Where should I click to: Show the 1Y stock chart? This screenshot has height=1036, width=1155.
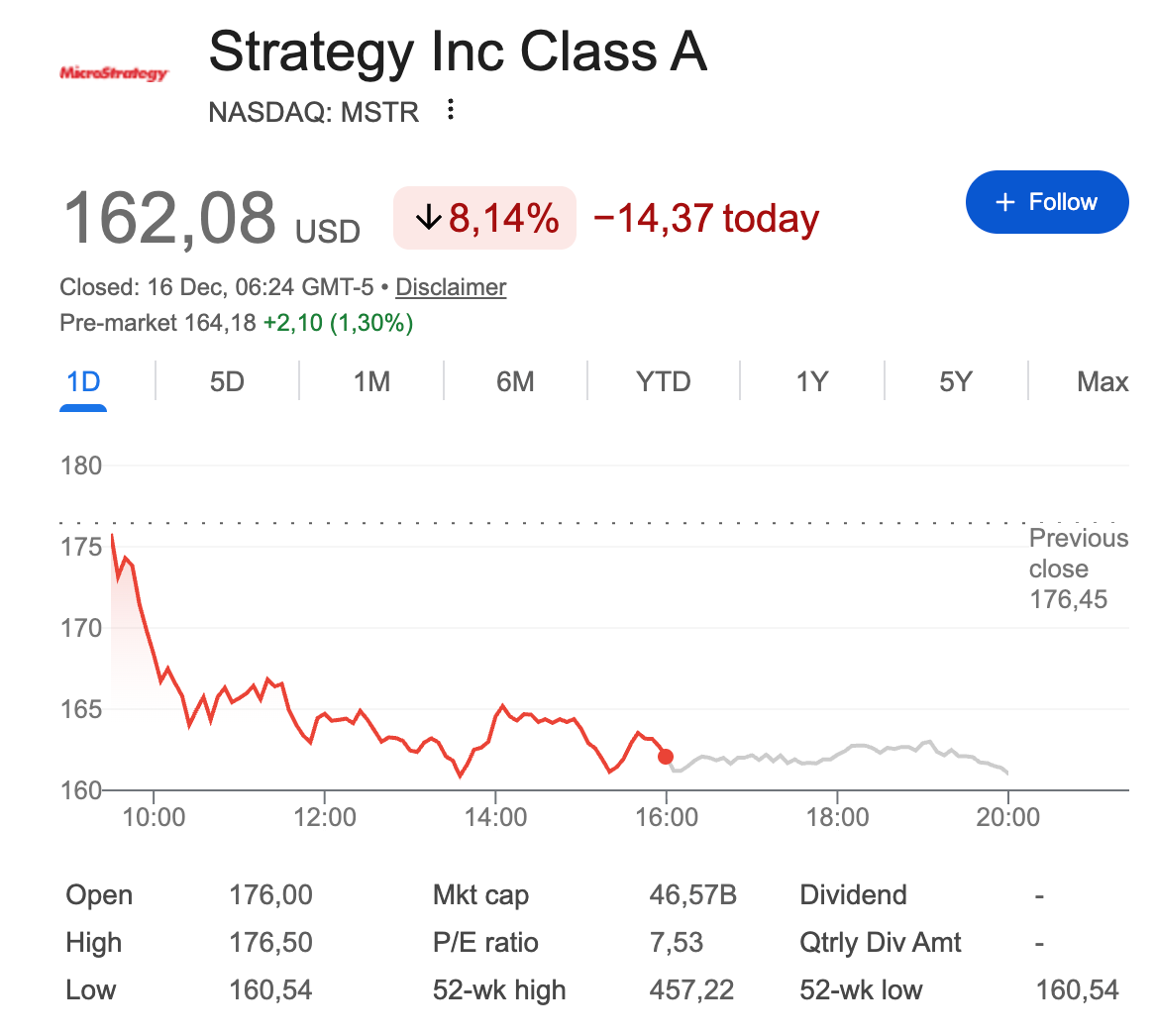pyautogui.click(x=810, y=381)
